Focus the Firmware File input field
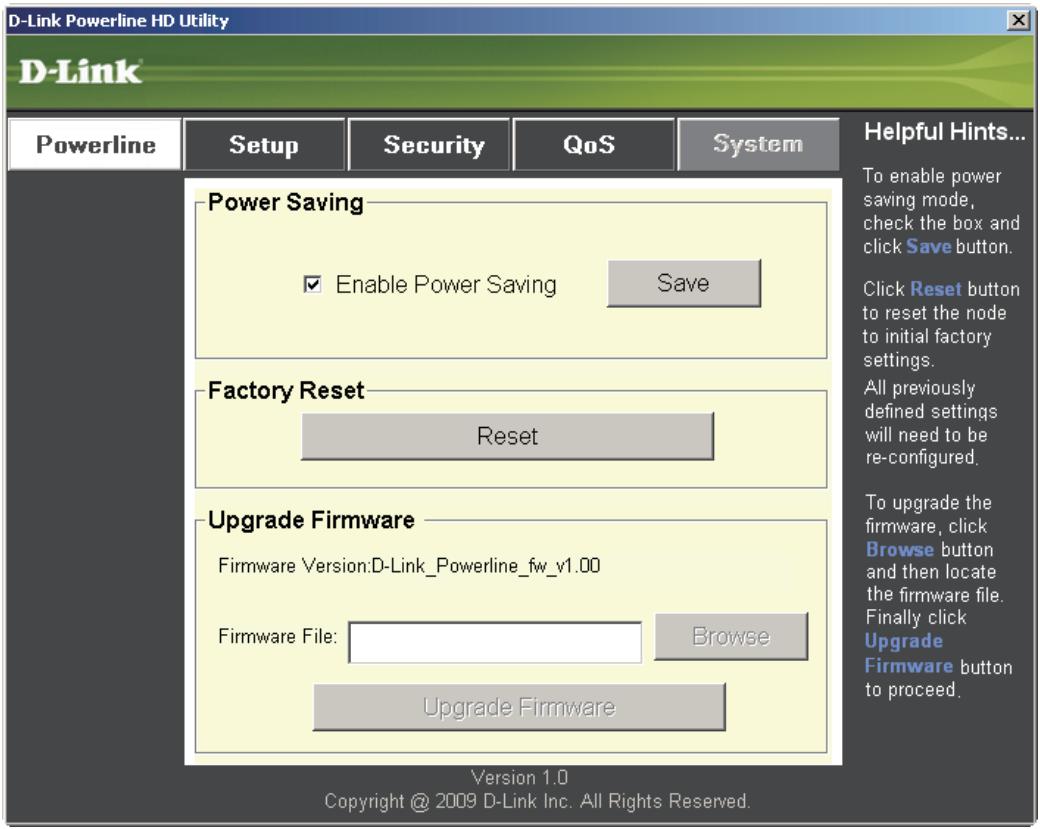 click(x=495, y=642)
